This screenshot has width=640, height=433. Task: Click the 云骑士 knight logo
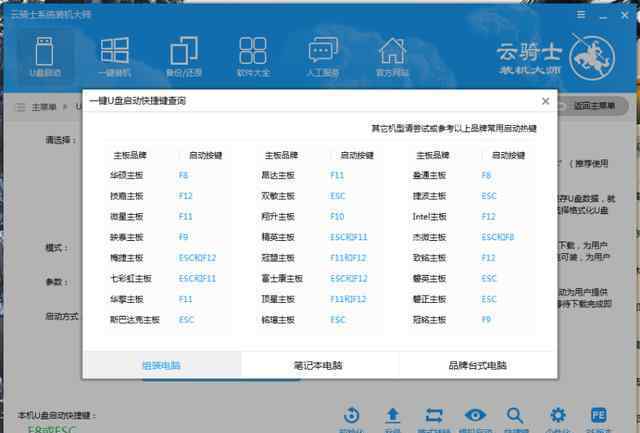point(591,58)
